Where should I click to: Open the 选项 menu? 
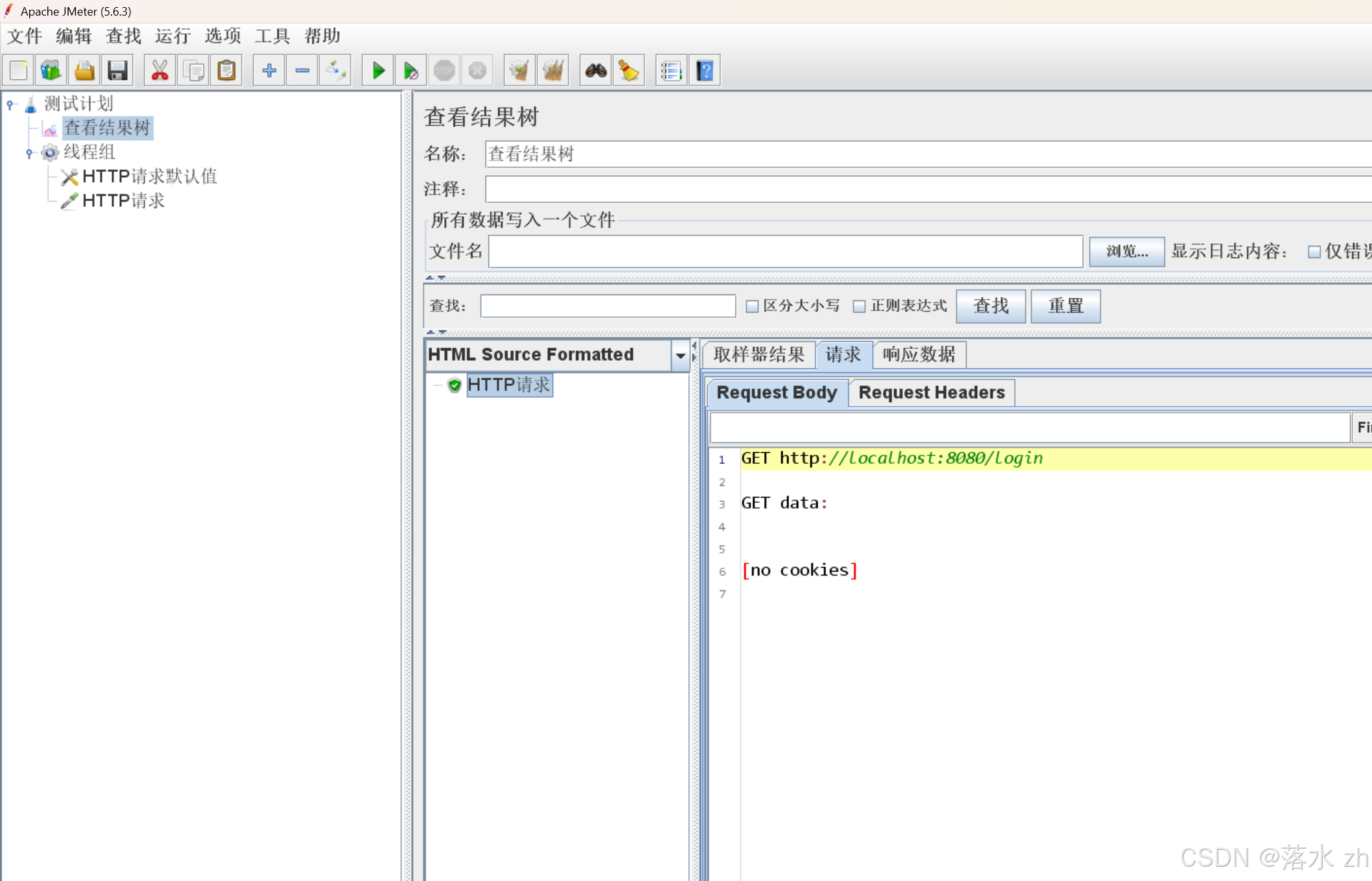pos(223,36)
